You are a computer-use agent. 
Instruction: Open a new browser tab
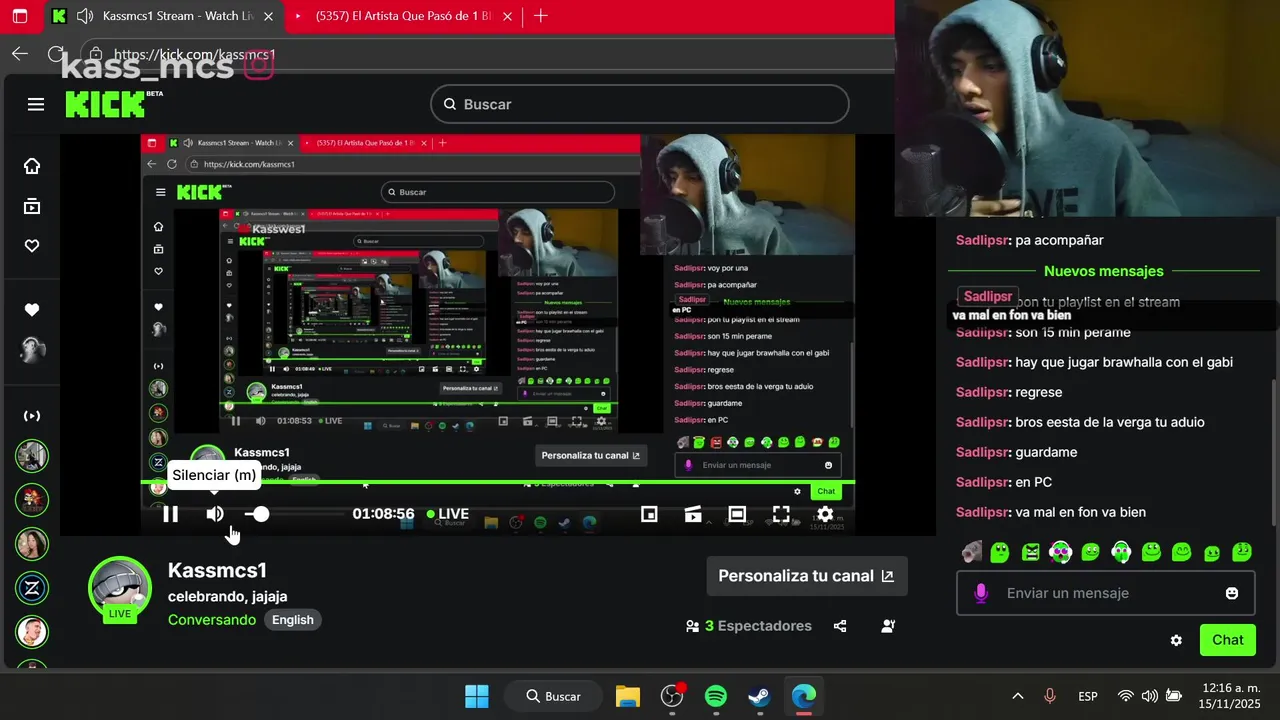click(541, 16)
